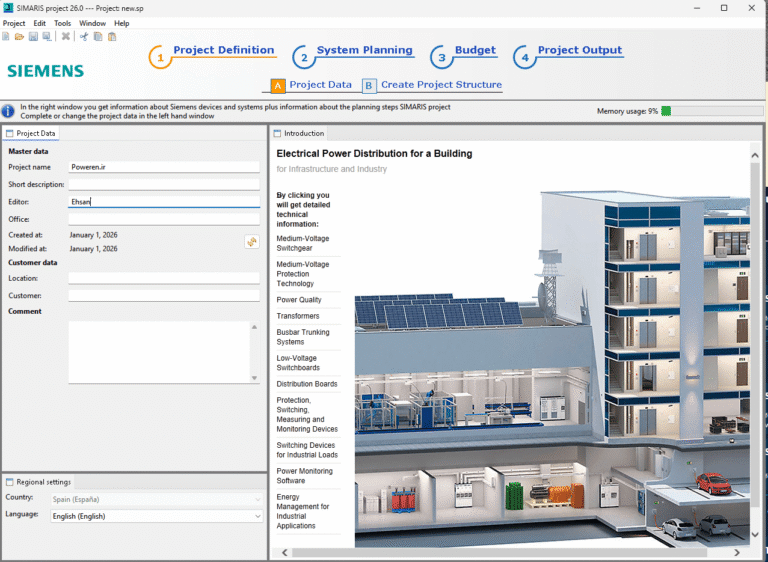Select the Project Data panel tab
Image resolution: width=768 pixels, height=562 pixels.
(x=30, y=133)
